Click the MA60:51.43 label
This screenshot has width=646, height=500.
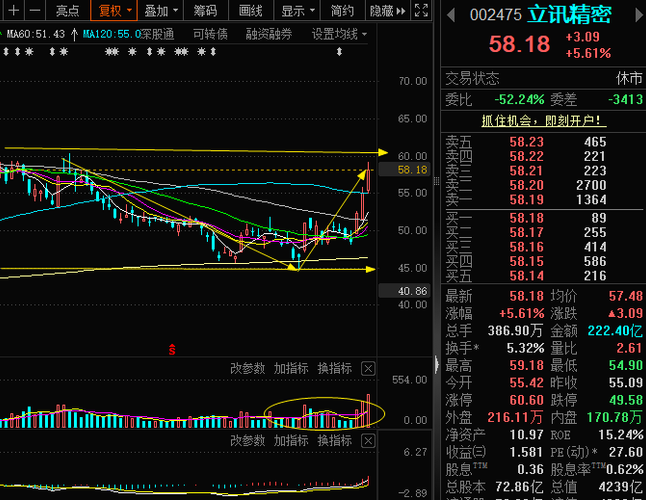click(x=36, y=34)
